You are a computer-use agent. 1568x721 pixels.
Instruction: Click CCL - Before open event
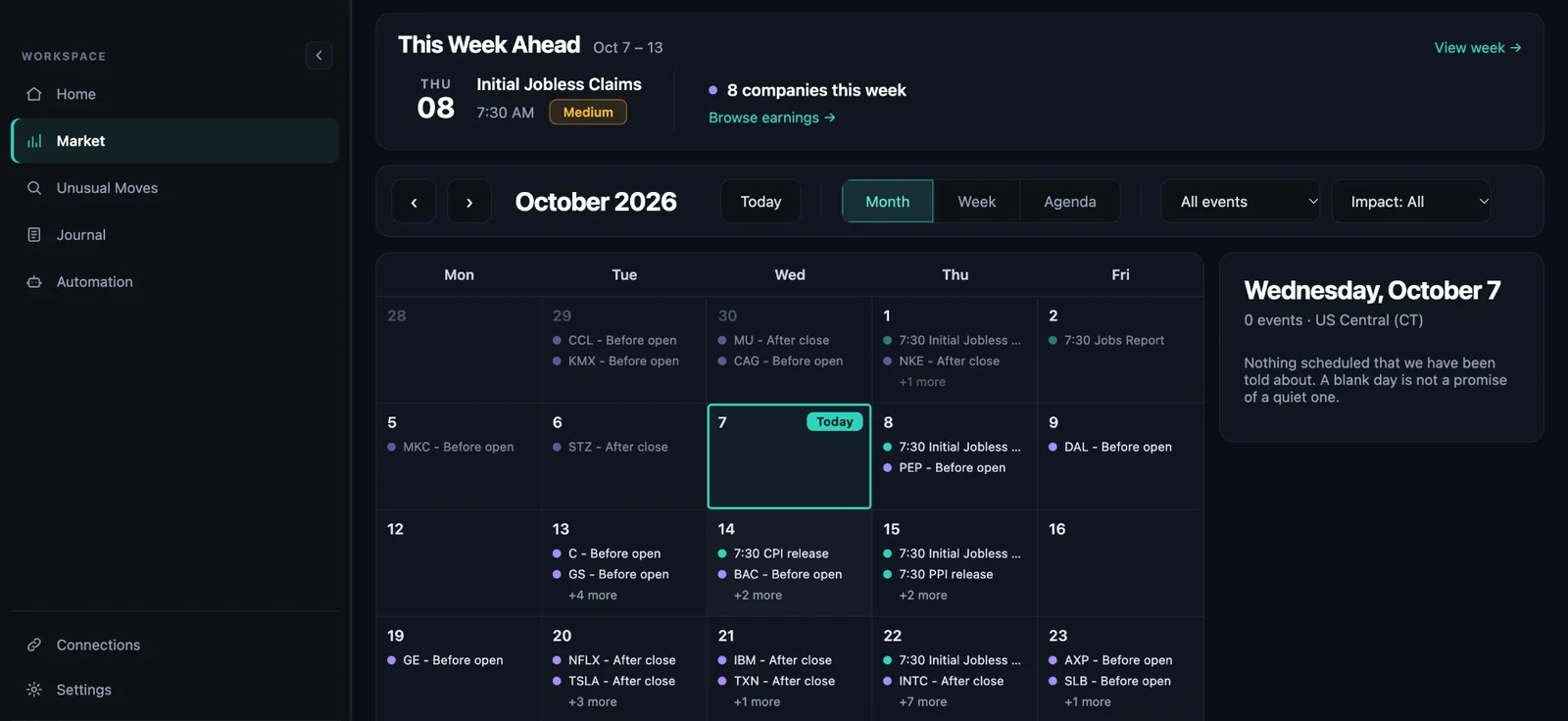click(614, 341)
